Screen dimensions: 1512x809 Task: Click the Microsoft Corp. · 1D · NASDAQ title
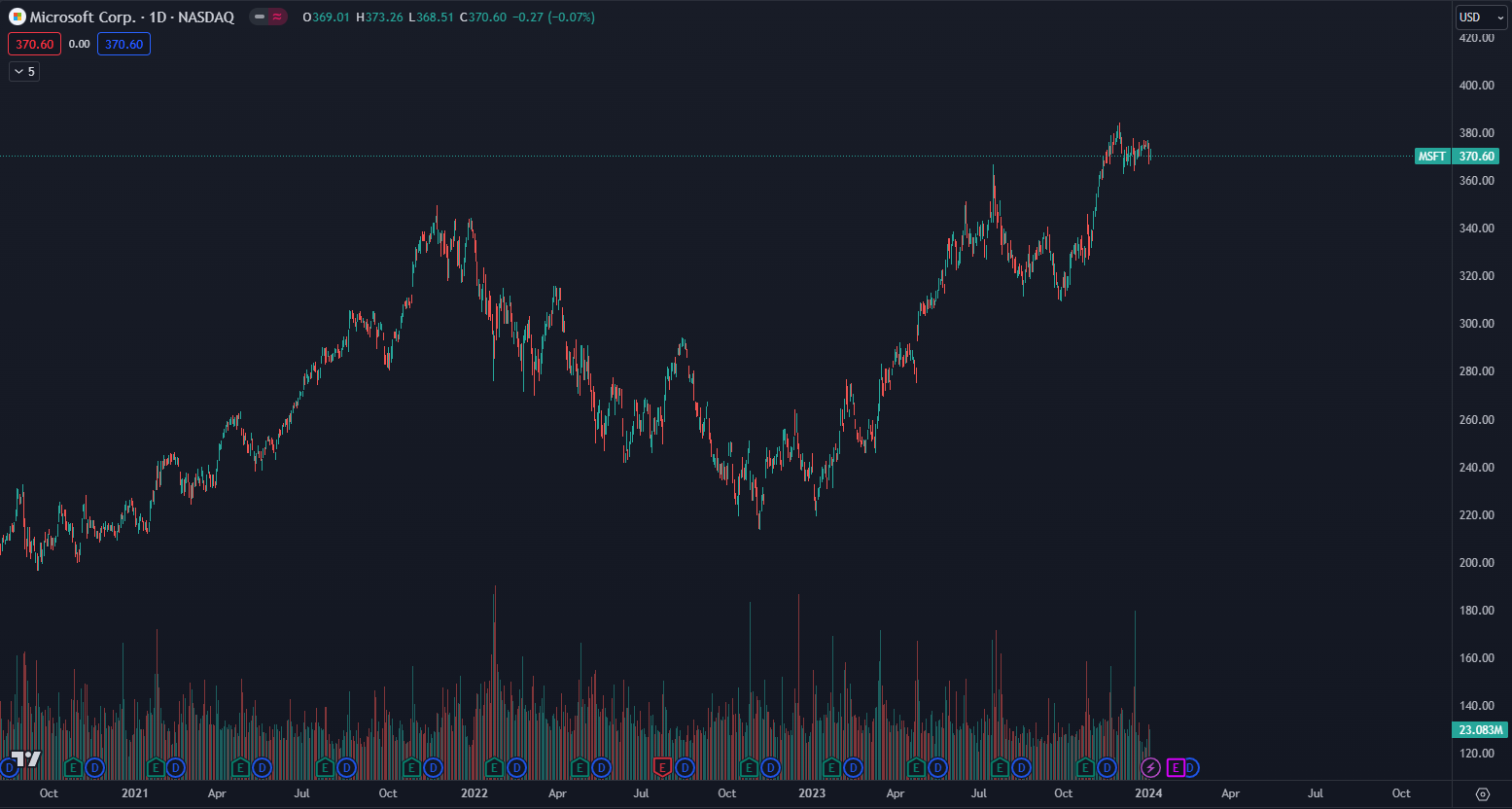coord(132,18)
